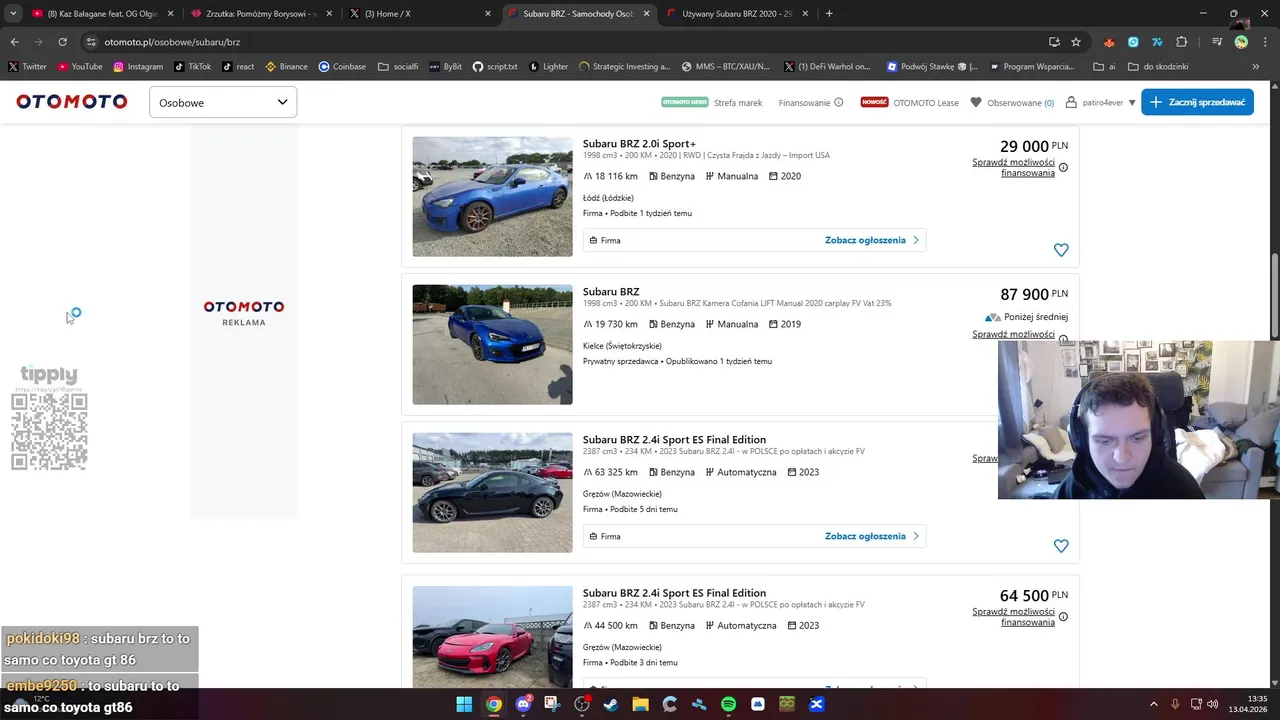Viewport: 1280px width, 720px height.
Task: Save Subaru BRZ 2.0i Sport+ to favorites
Action: [1061, 250]
